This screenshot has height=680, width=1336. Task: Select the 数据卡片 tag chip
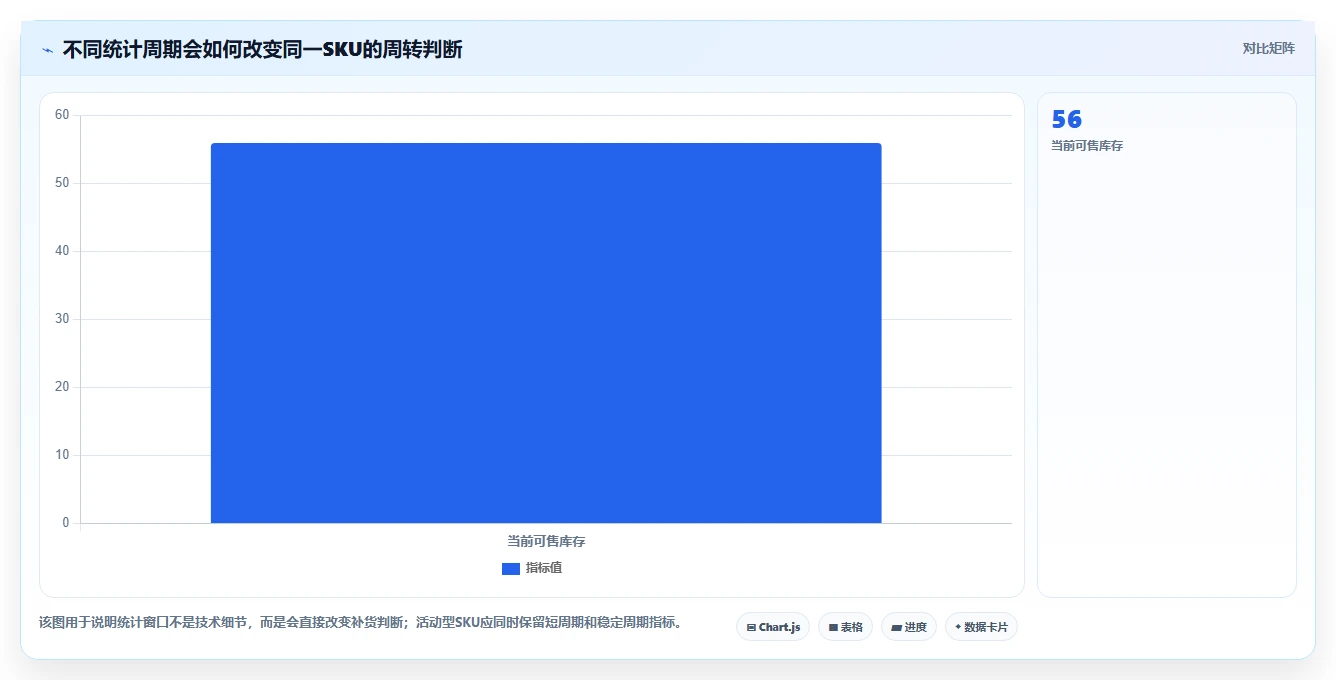(x=981, y=627)
